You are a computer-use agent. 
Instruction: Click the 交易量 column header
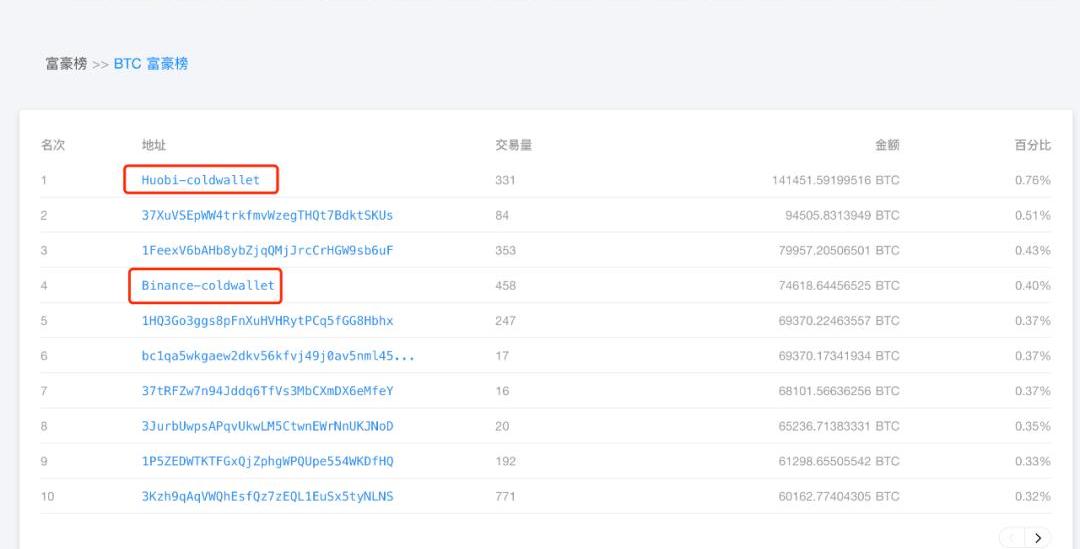513,145
